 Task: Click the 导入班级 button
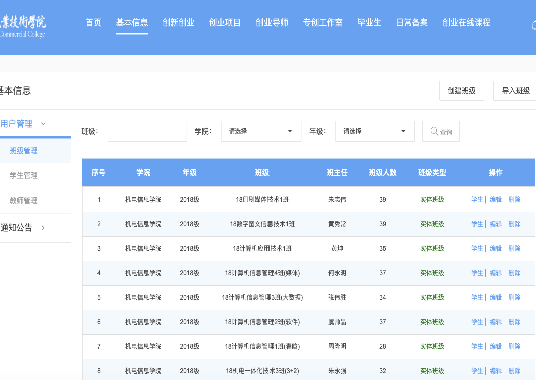(x=515, y=91)
